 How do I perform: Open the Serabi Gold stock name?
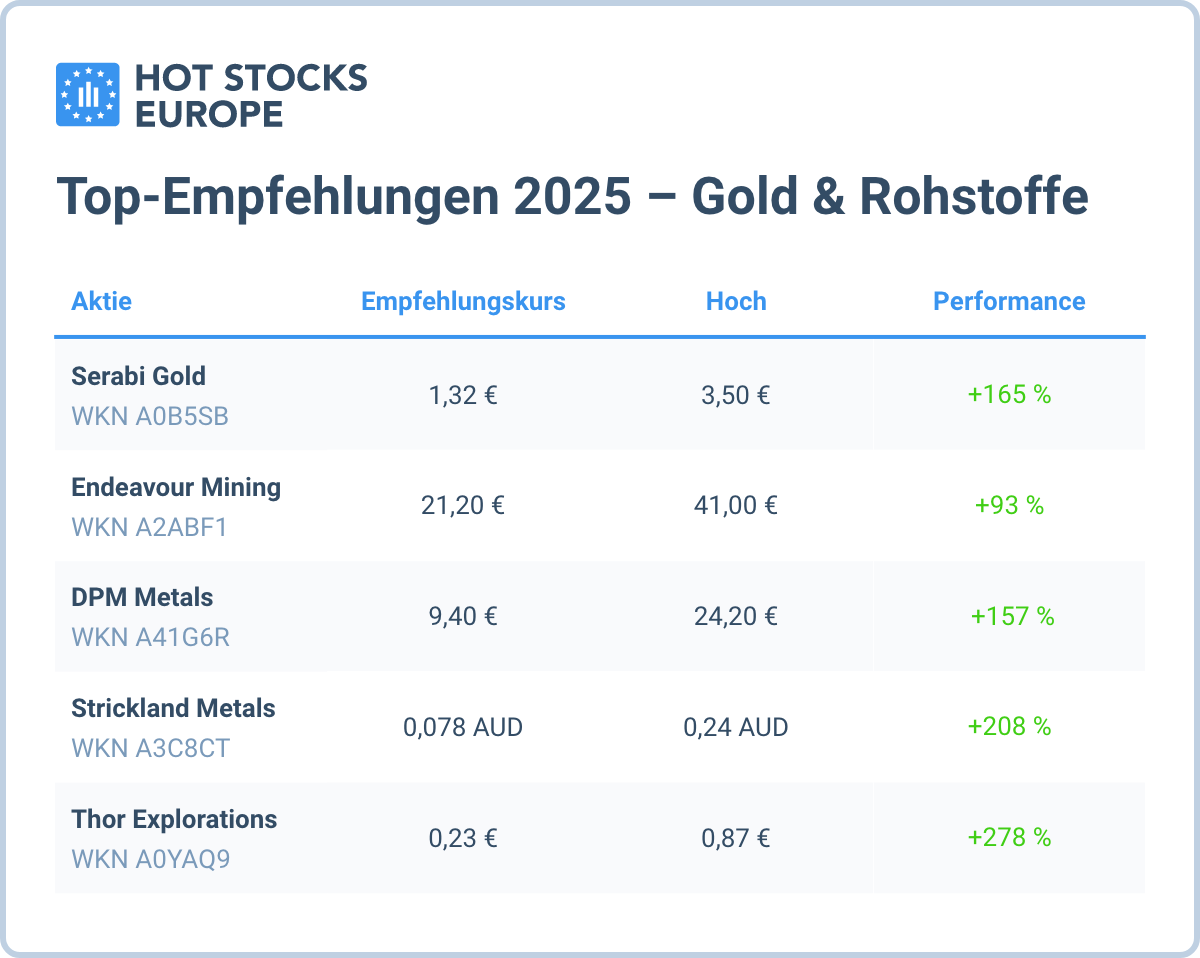pyautogui.click(x=138, y=376)
